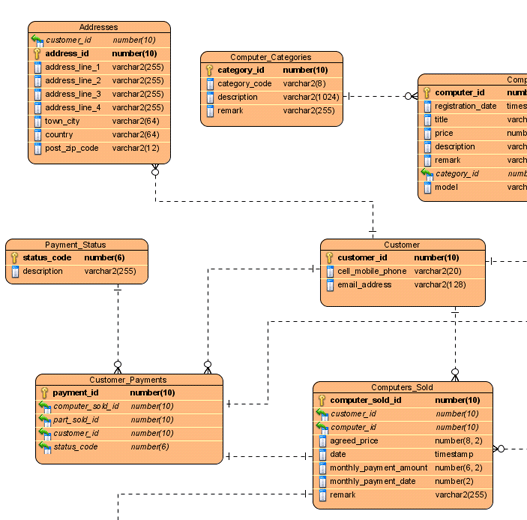
Task: Click the foreign key icon beside Addresses customer_id
Action: (37, 40)
